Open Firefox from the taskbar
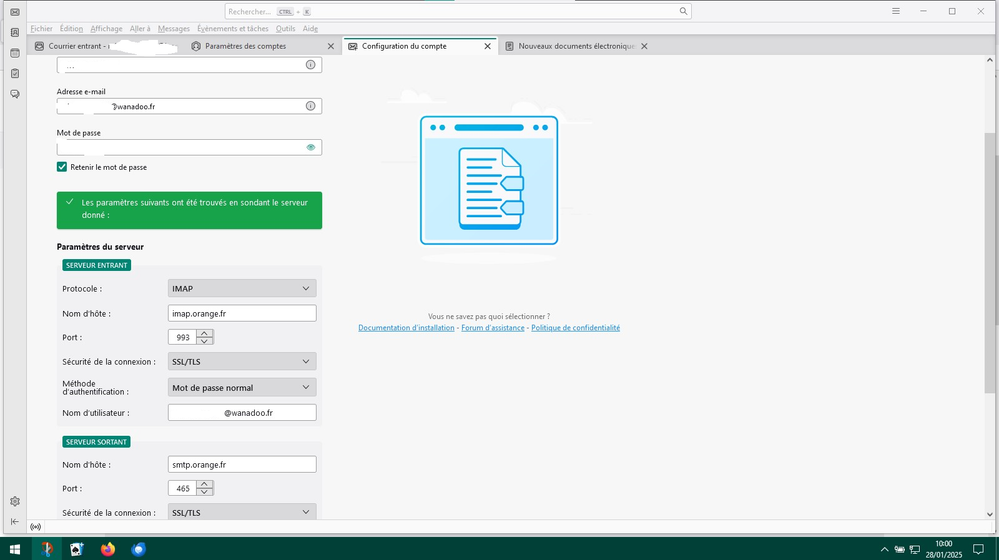Image resolution: width=999 pixels, height=560 pixels. [108, 549]
